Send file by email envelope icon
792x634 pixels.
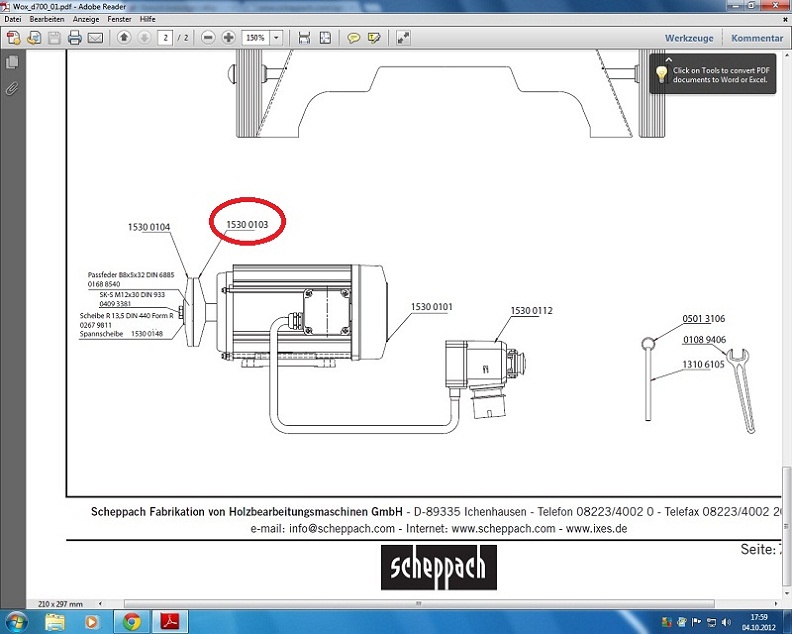point(95,38)
